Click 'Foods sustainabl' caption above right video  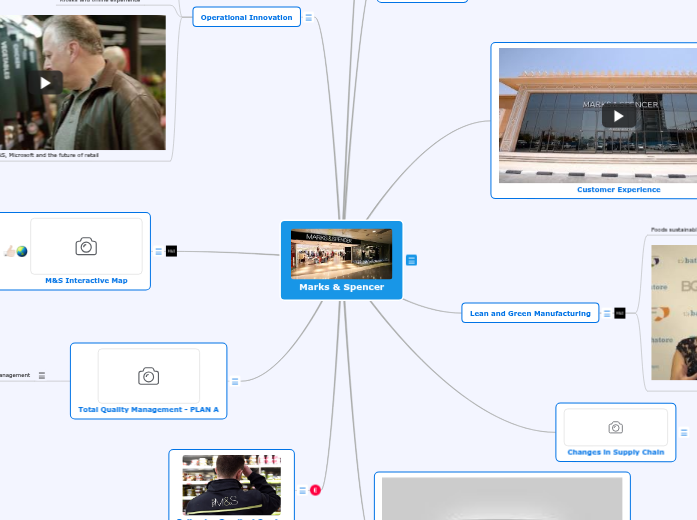pyautogui.click(x=674, y=230)
